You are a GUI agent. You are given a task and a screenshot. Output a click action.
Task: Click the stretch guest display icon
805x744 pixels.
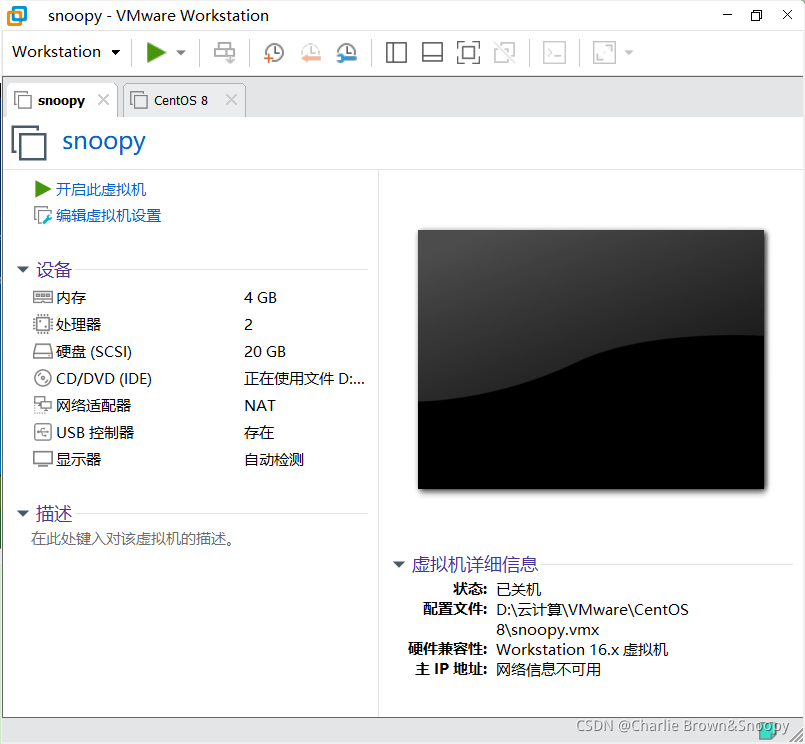pos(604,52)
